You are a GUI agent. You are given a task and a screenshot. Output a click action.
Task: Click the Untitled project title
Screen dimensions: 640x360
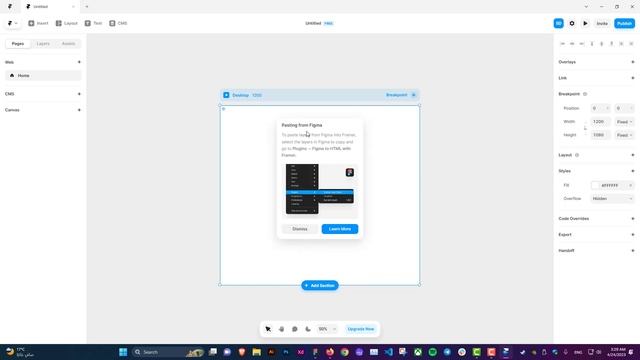pyautogui.click(x=313, y=23)
